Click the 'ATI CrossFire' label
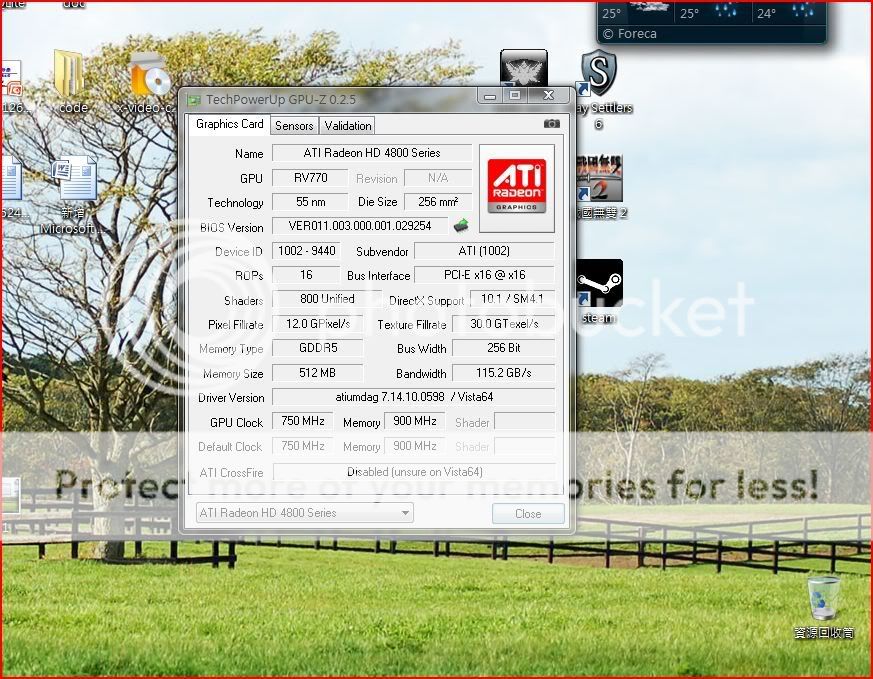The height and width of the screenshot is (679, 873). tap(231, 473)
